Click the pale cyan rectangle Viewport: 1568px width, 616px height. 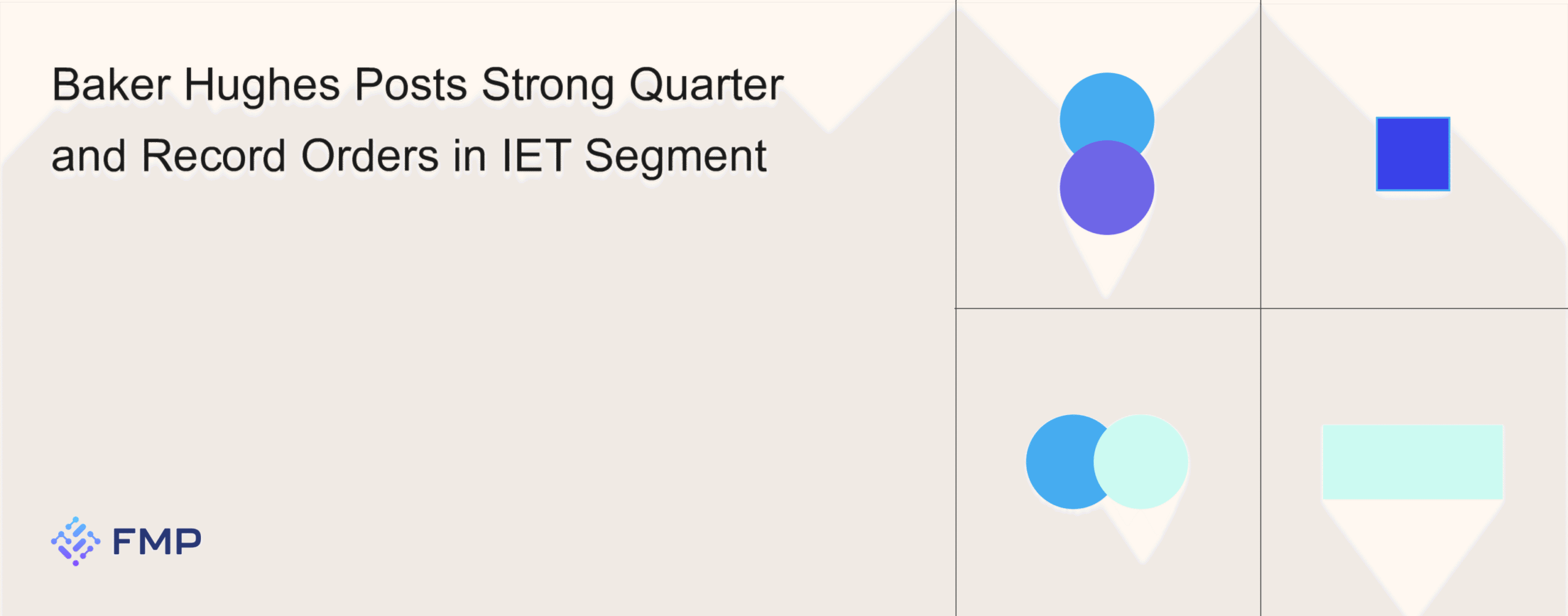(1412, 462)
